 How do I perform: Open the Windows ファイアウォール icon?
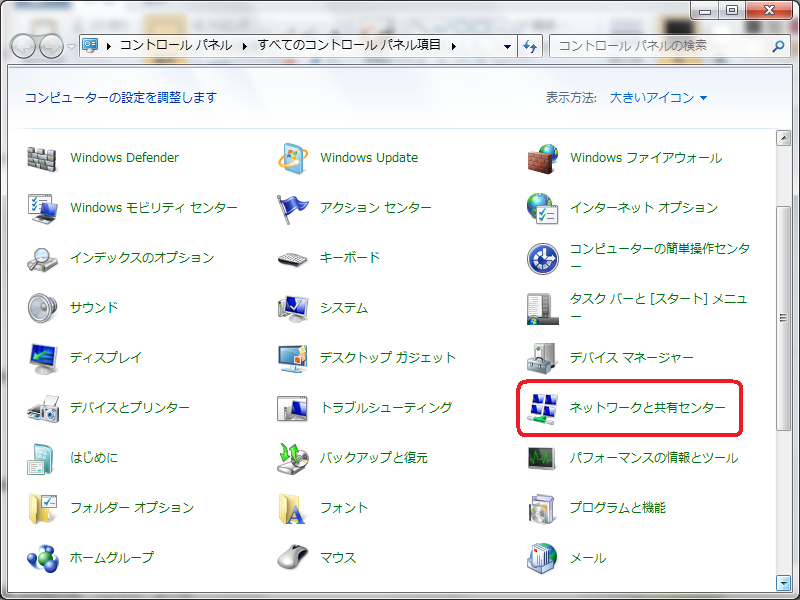click(542, 159)
